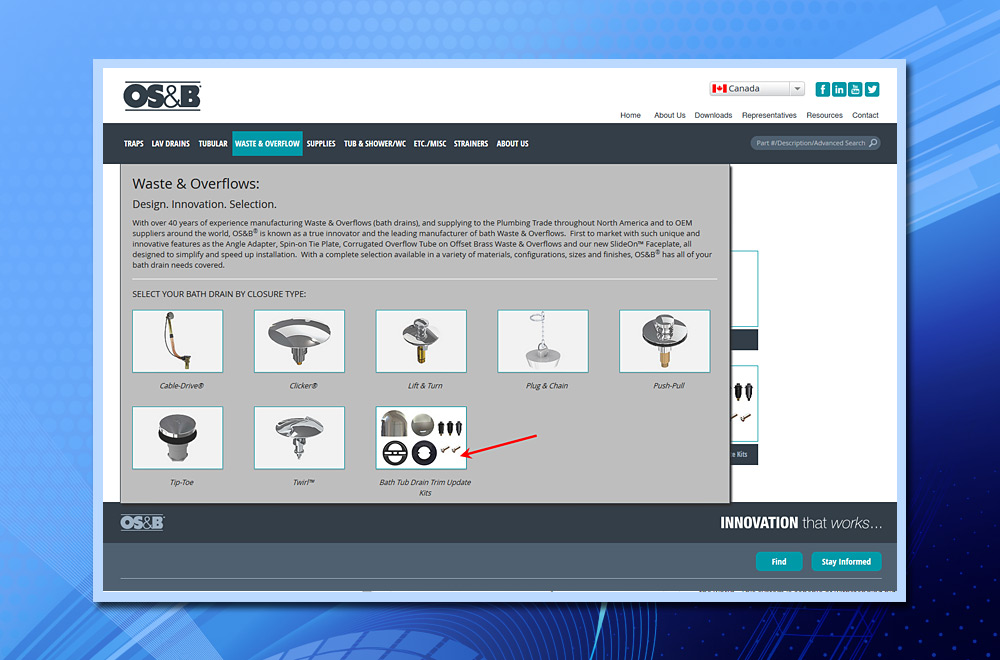Select the Lift & Turn drain thumbnail

421,341
